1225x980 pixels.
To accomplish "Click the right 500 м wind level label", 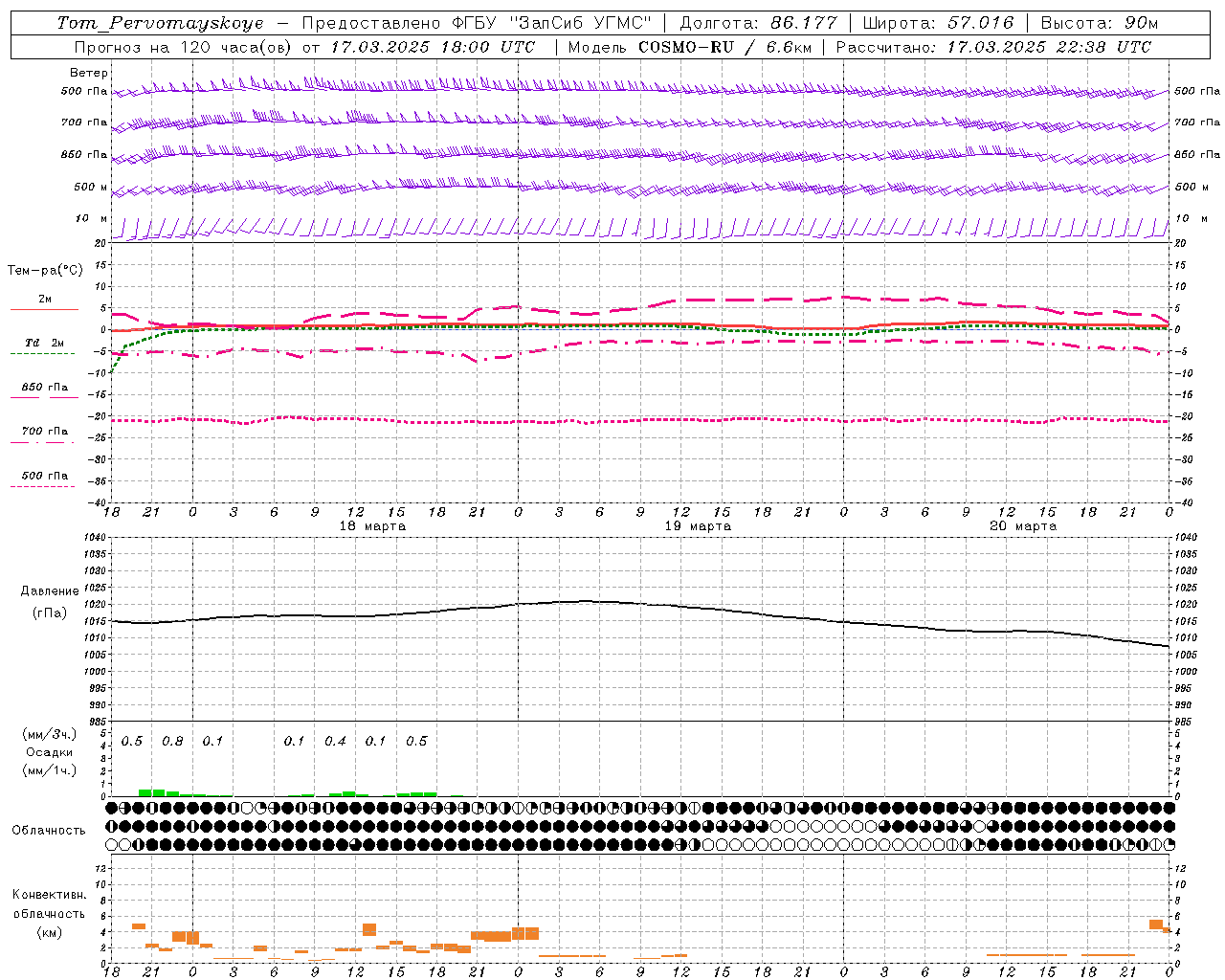I will (x=1192, y=187).
